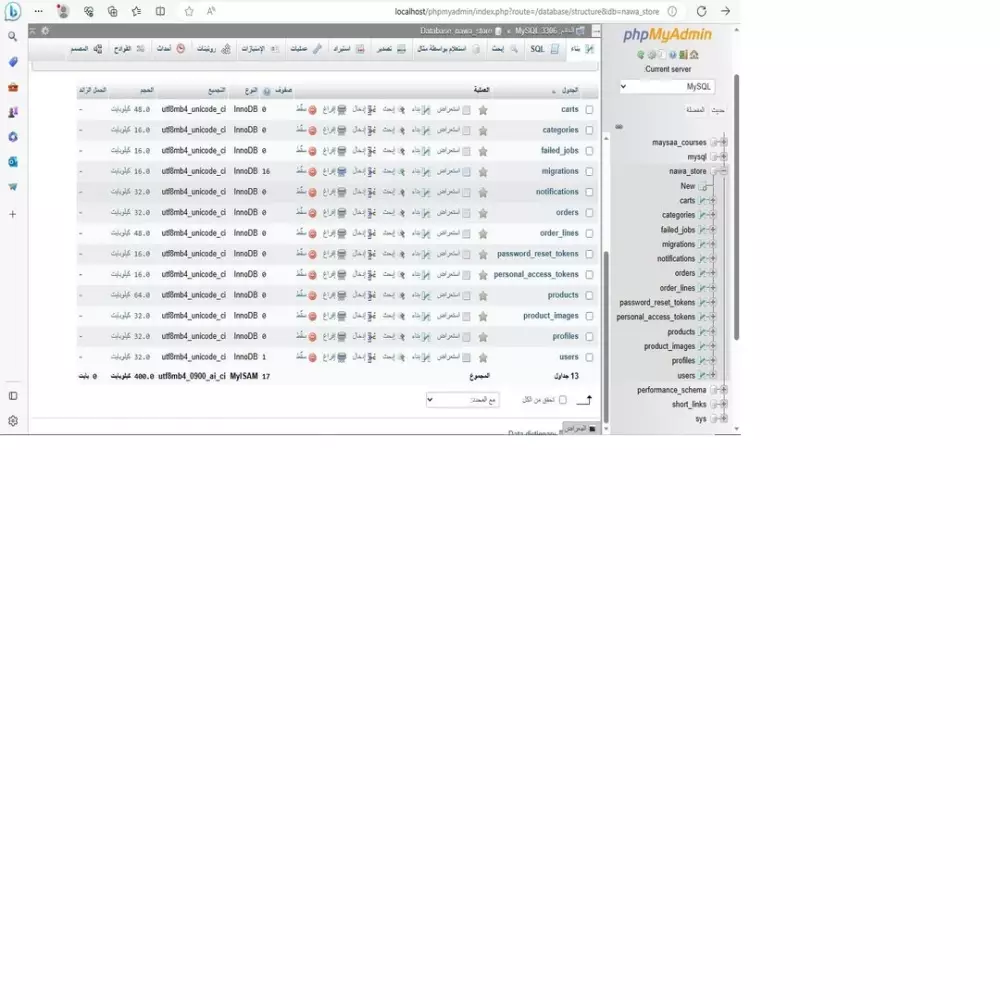Image resolution: width=1000 pixels, height=1000 pixels.
Task: Click the phpMyAdmin home icon in the sidebar
Action: click(694, 55)
